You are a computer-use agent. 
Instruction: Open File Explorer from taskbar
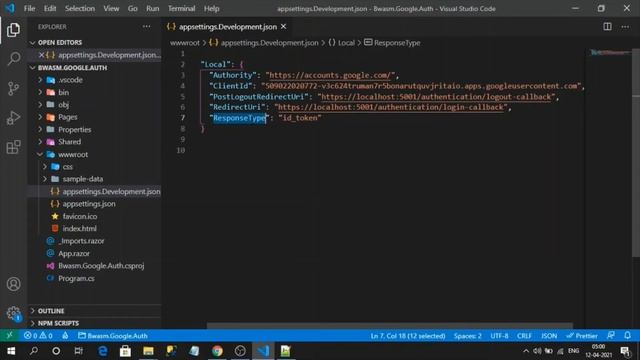pos(148,351)
